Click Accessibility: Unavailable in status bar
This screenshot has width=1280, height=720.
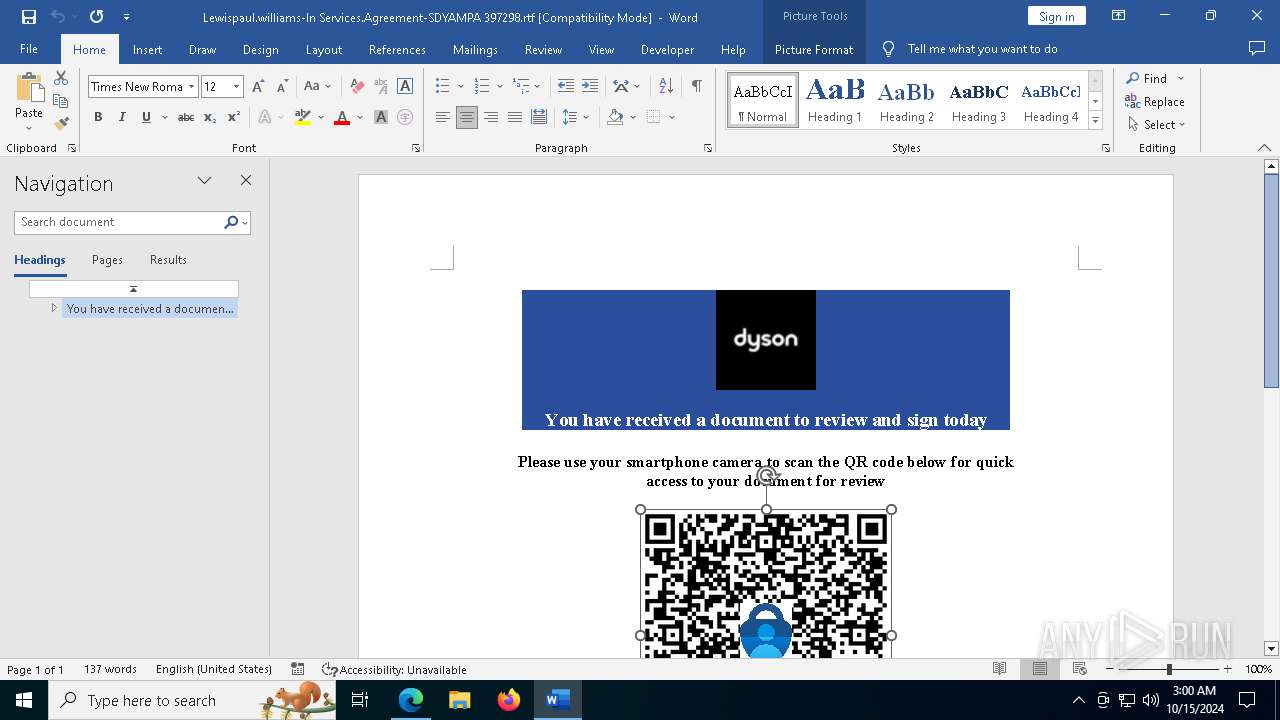pyautogui.click(x=394, y=669)
